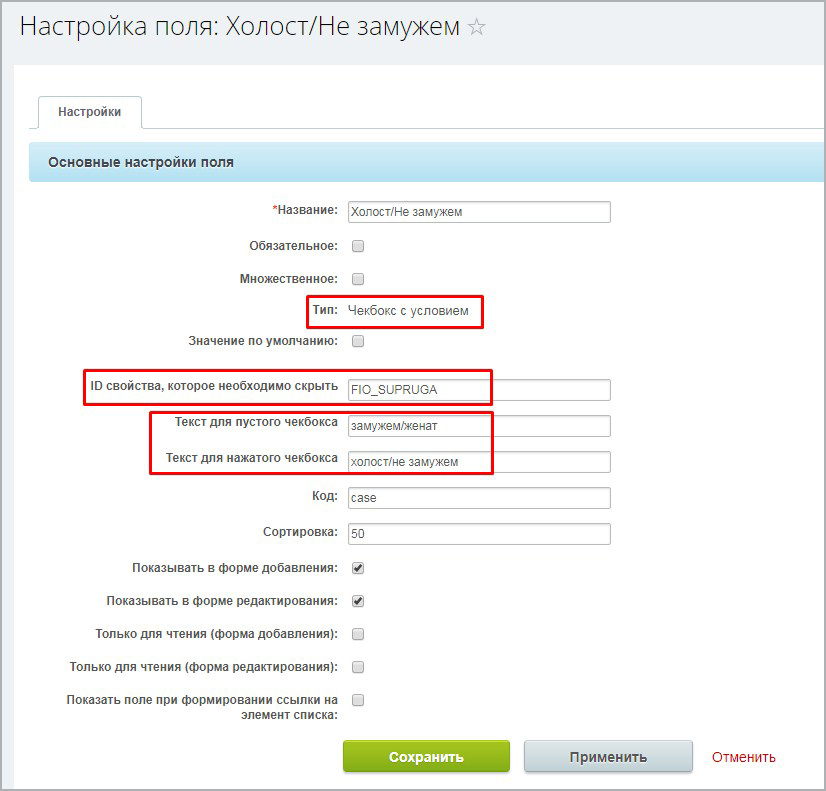Click the Тип label
The width and height of the screenshot is (826, 791).
point(325,310)
